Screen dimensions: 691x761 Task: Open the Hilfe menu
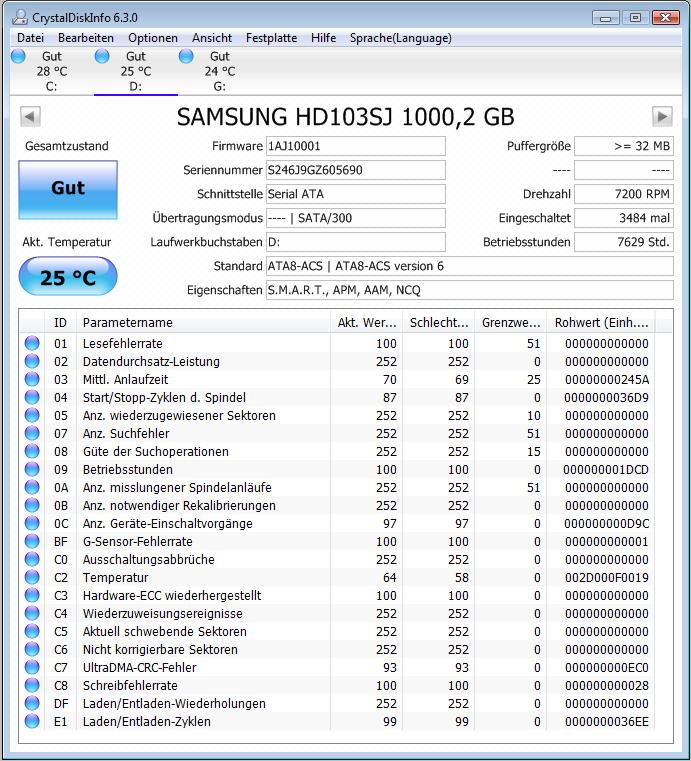(x=324, y=38)
